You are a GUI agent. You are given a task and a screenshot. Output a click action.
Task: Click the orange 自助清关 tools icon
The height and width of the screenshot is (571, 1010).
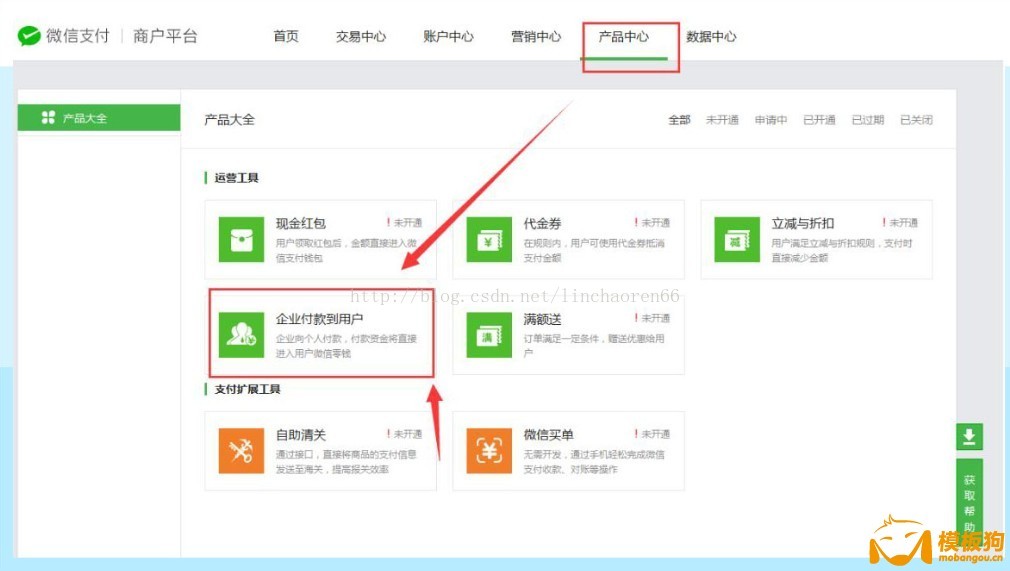click(x=241, y=450)
